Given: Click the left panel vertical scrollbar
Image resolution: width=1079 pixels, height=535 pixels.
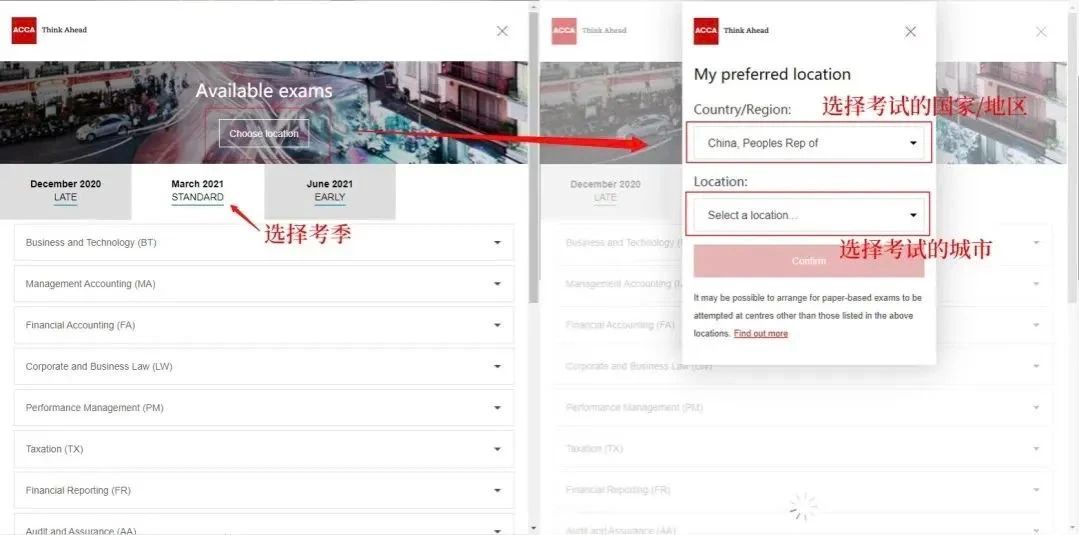Looking at the screenshot, I should [x=533, y=158].
